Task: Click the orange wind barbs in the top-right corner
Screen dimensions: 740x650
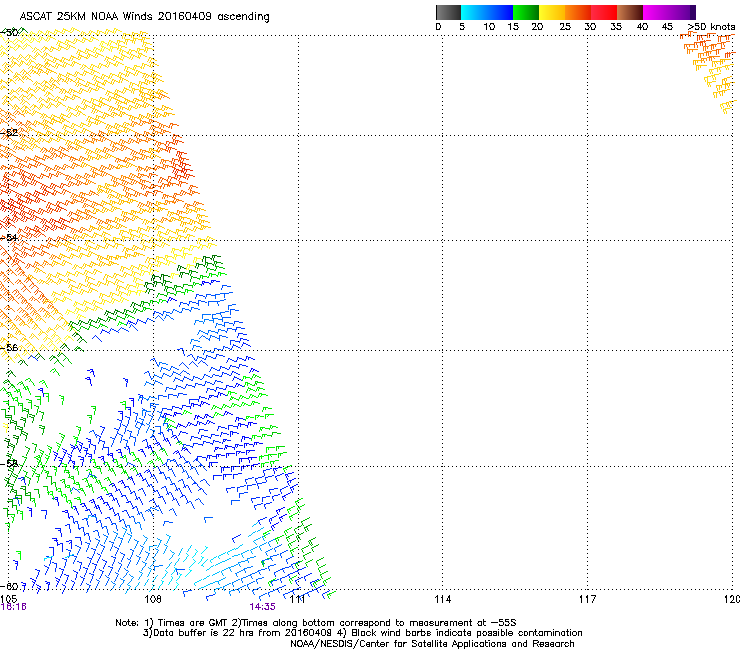Action: (x=708, y=72)
